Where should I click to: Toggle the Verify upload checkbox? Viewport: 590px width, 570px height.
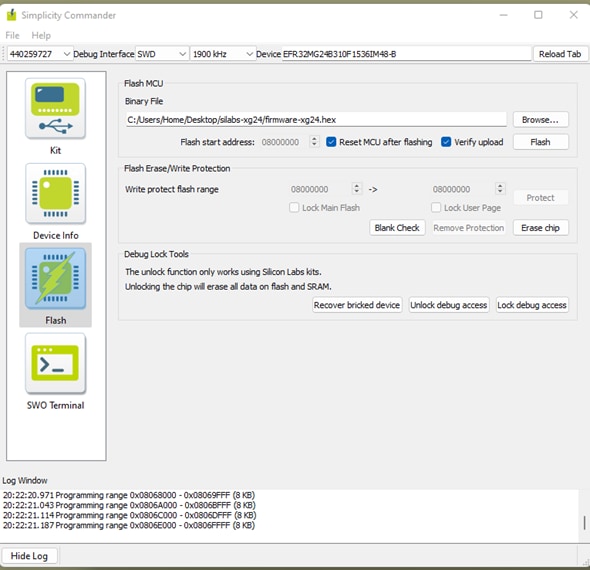point(446,142)
